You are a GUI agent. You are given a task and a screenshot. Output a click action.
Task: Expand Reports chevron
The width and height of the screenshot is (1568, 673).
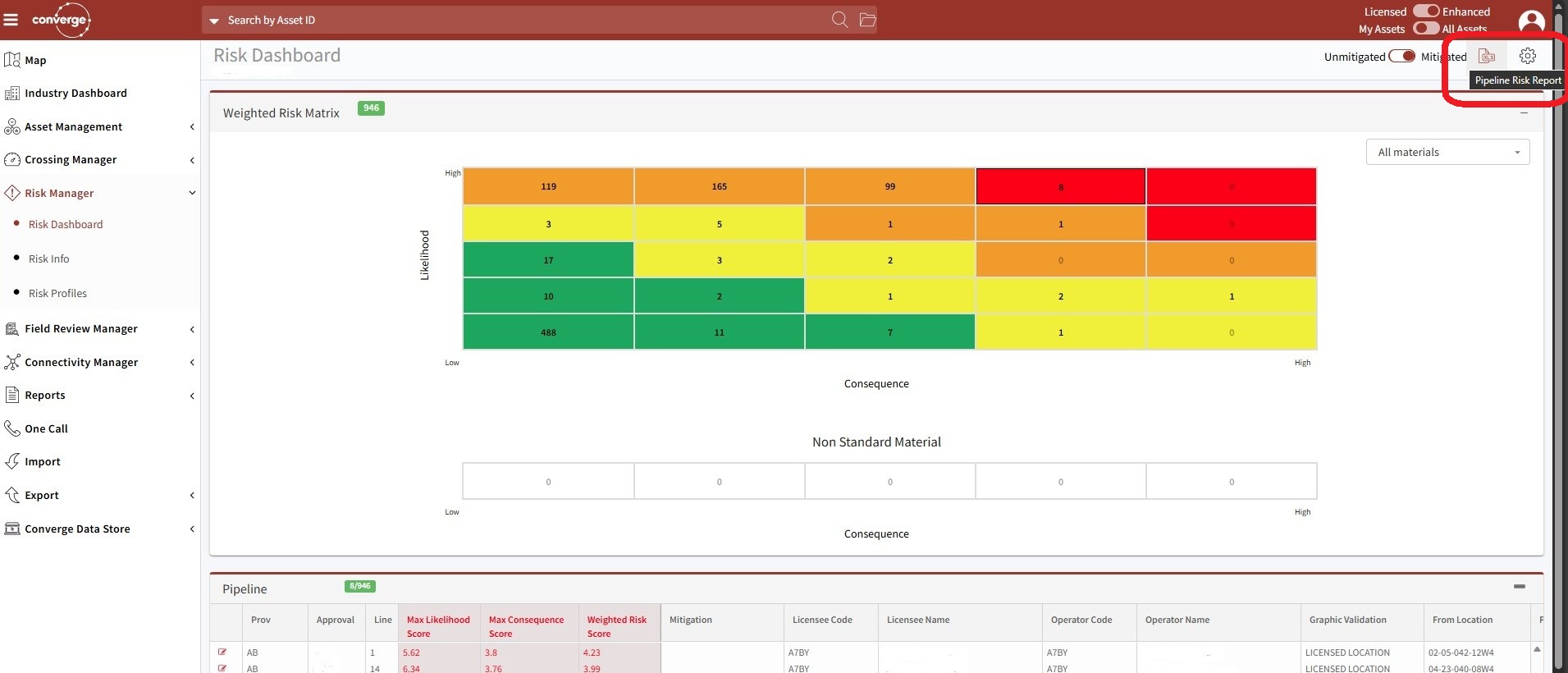pos(192,396)
